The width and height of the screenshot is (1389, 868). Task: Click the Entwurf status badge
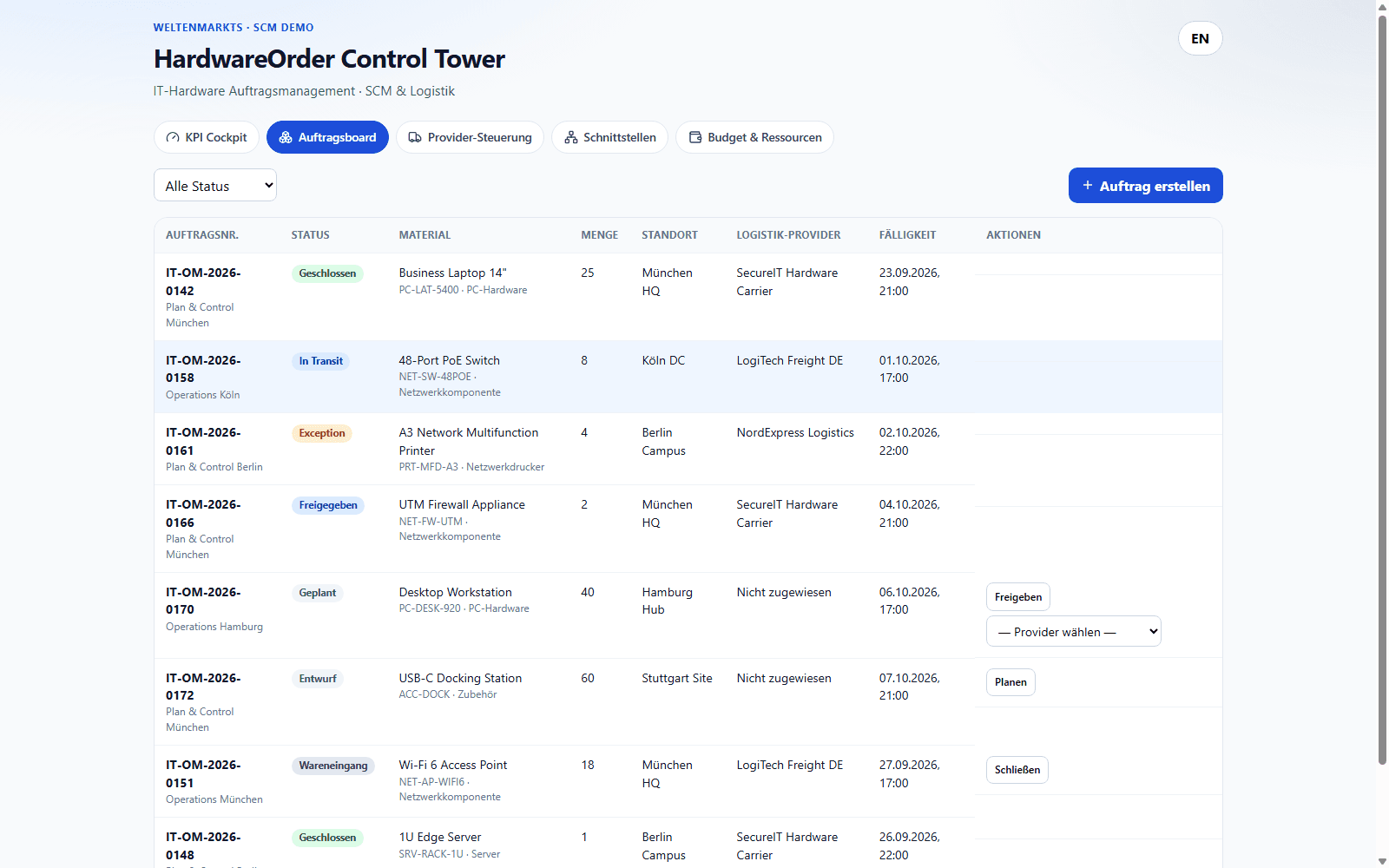[318, 679]
